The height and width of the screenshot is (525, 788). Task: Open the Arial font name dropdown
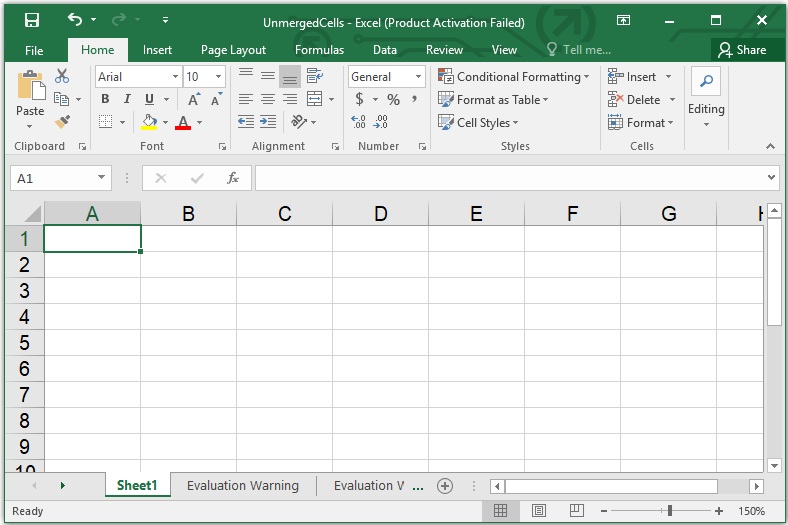click(x=175, y=77)
